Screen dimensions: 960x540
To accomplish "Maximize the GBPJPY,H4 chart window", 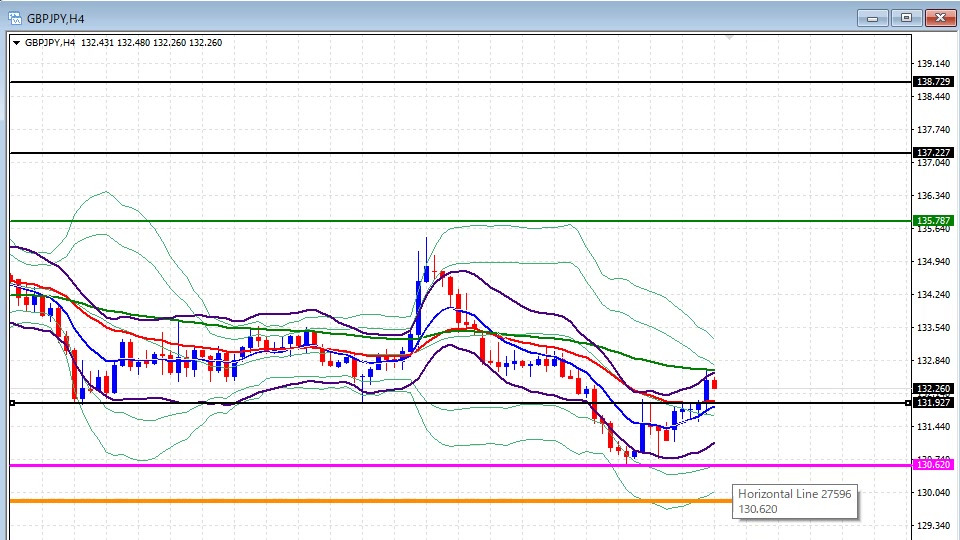I will [906, 18].
